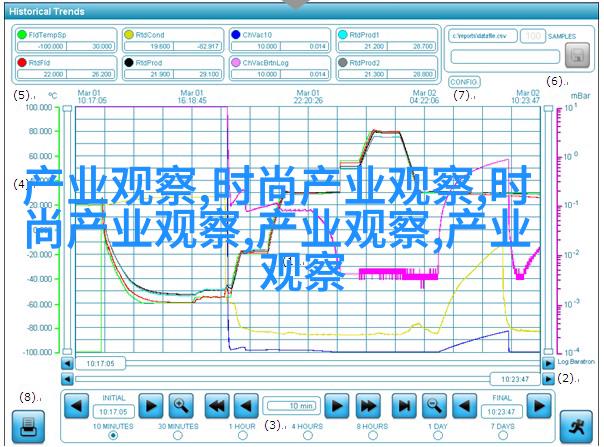Click the Log Baratron axis label

pos(576,361)
